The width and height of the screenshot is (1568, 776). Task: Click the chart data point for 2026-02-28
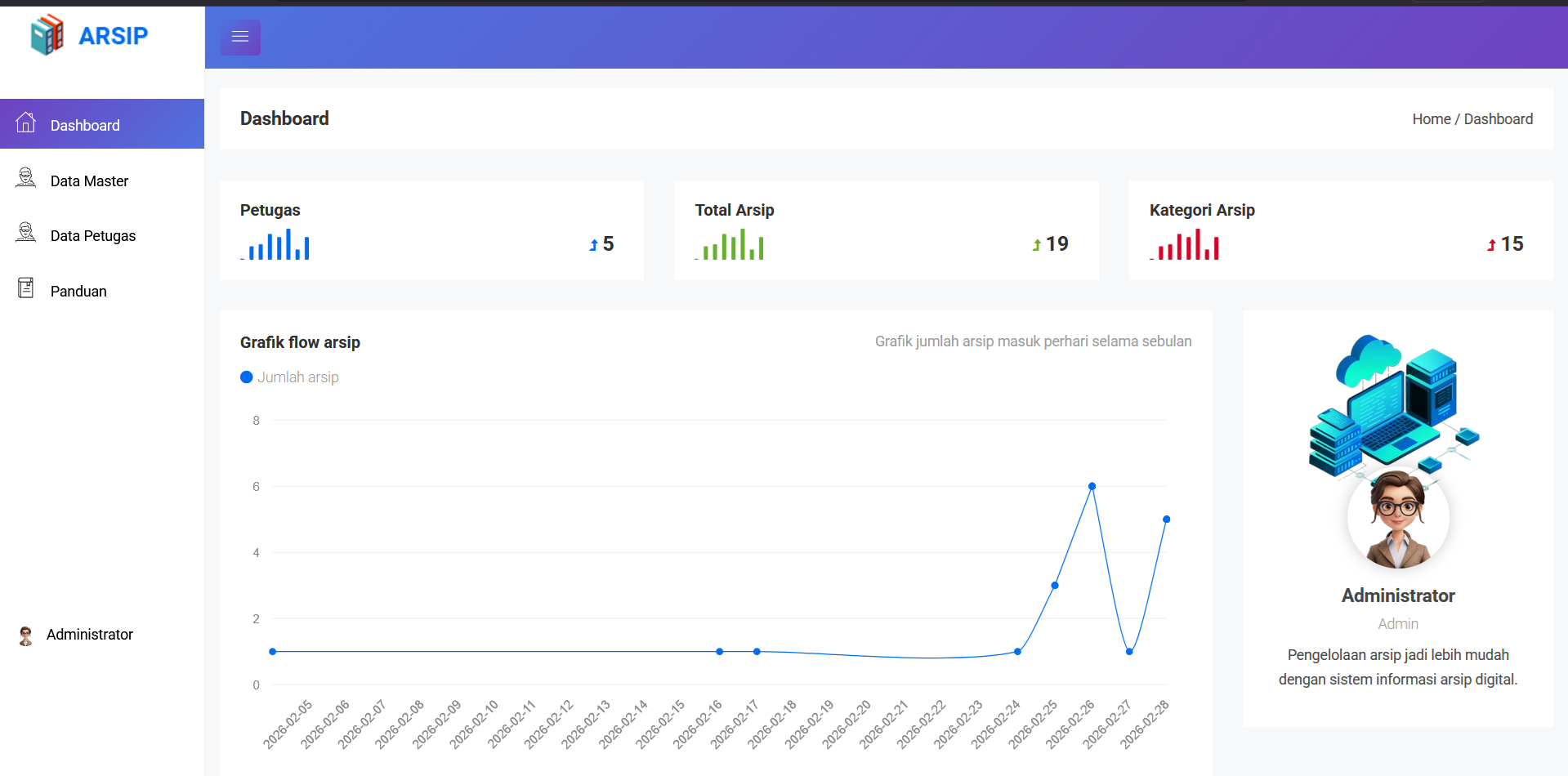pyautogui.click(x=1166, y=520)
